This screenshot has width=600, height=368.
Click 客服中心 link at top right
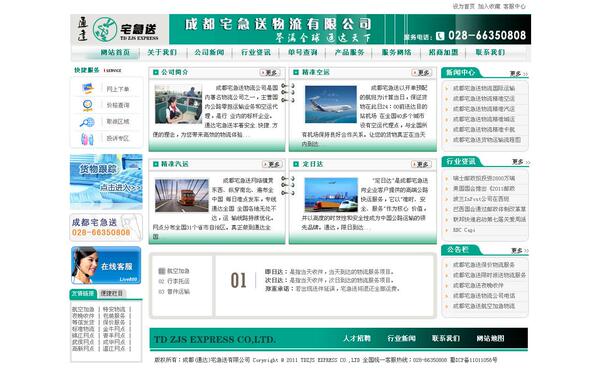coord(514,7)
